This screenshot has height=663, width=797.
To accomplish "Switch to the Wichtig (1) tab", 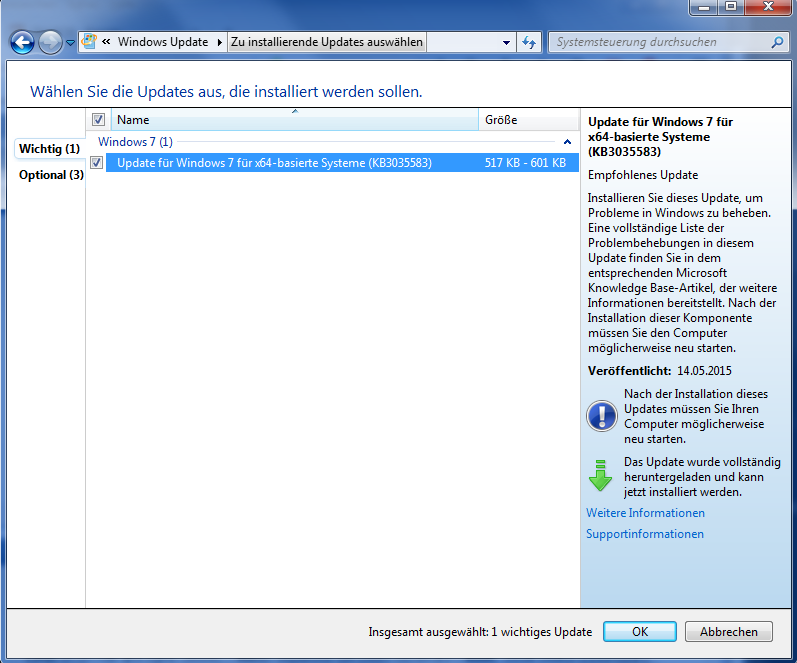I will [x=49, y=149].
